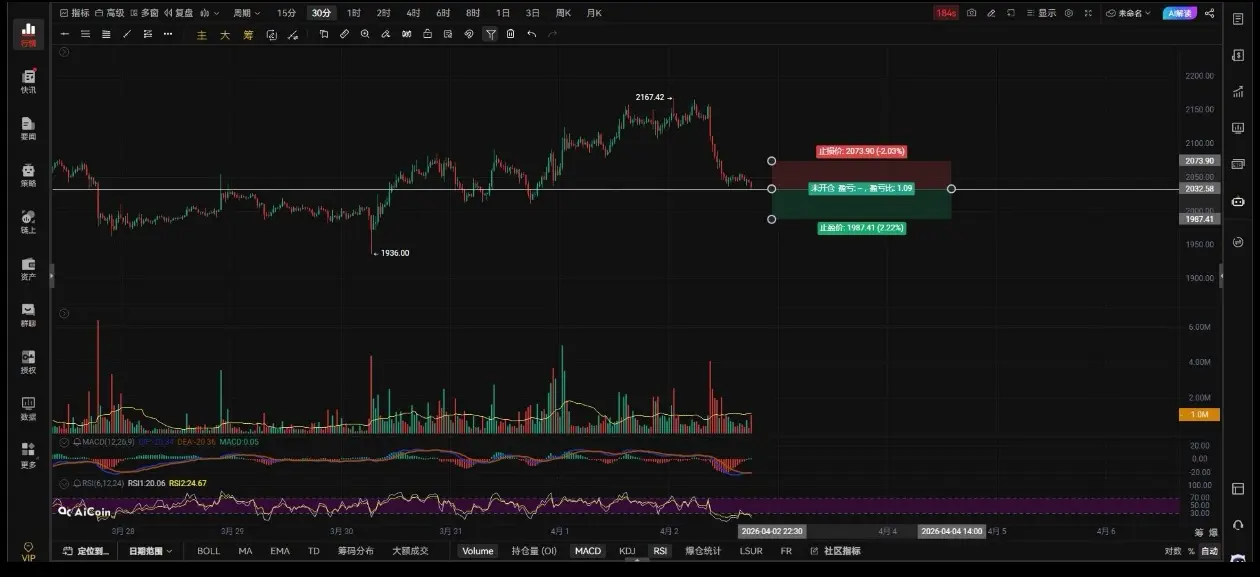Switch to the 1时 timeframe
The height and width of the screenshot is (577, 1260).
click(354, 13)
